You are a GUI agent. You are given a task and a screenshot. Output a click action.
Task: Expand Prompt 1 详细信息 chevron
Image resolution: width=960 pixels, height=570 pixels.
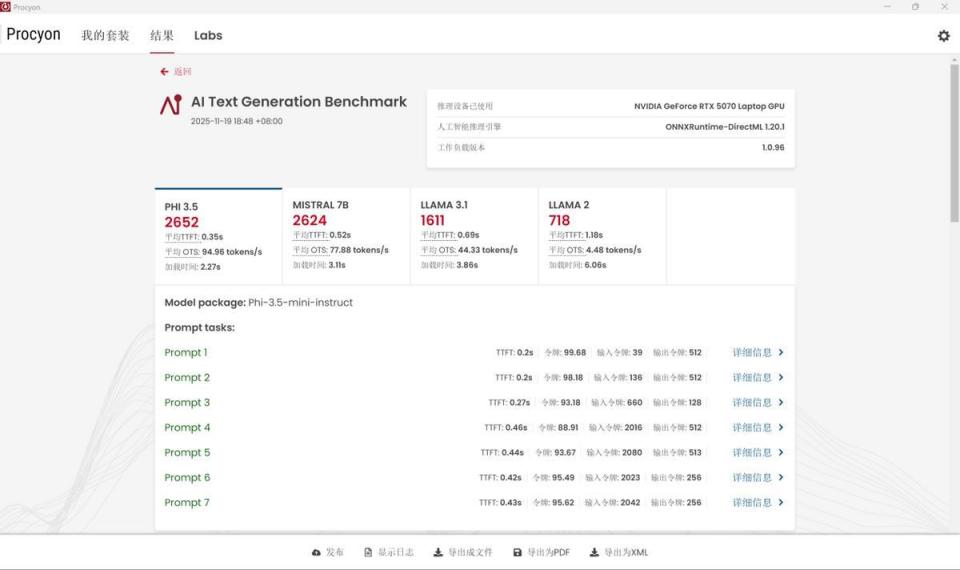pyautogui.click(x=781, y=353)
